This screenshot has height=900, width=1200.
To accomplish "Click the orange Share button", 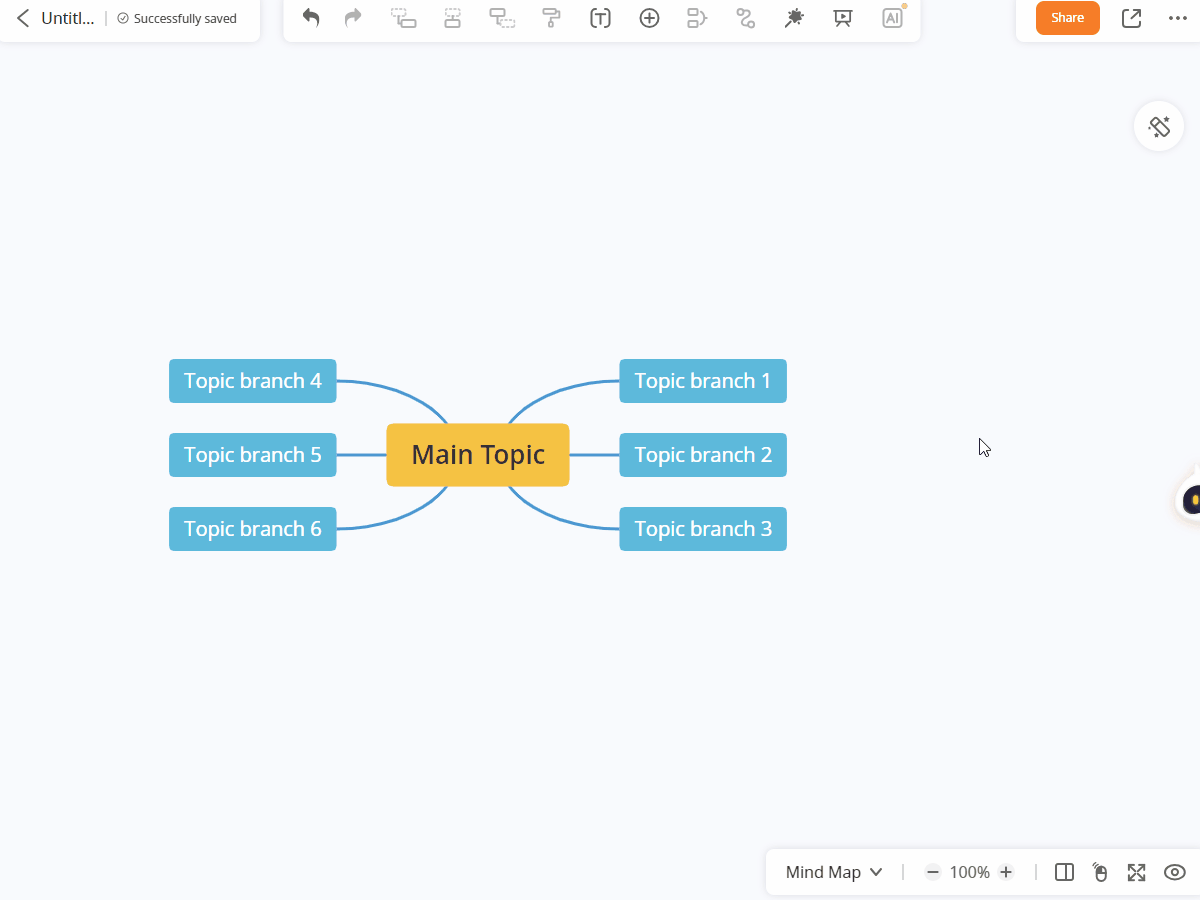I will pos(1067,18).
